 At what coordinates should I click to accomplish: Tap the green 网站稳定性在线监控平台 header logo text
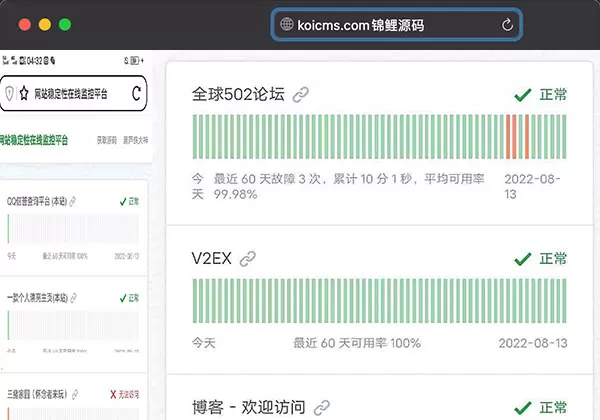click(x=34, y=140)
